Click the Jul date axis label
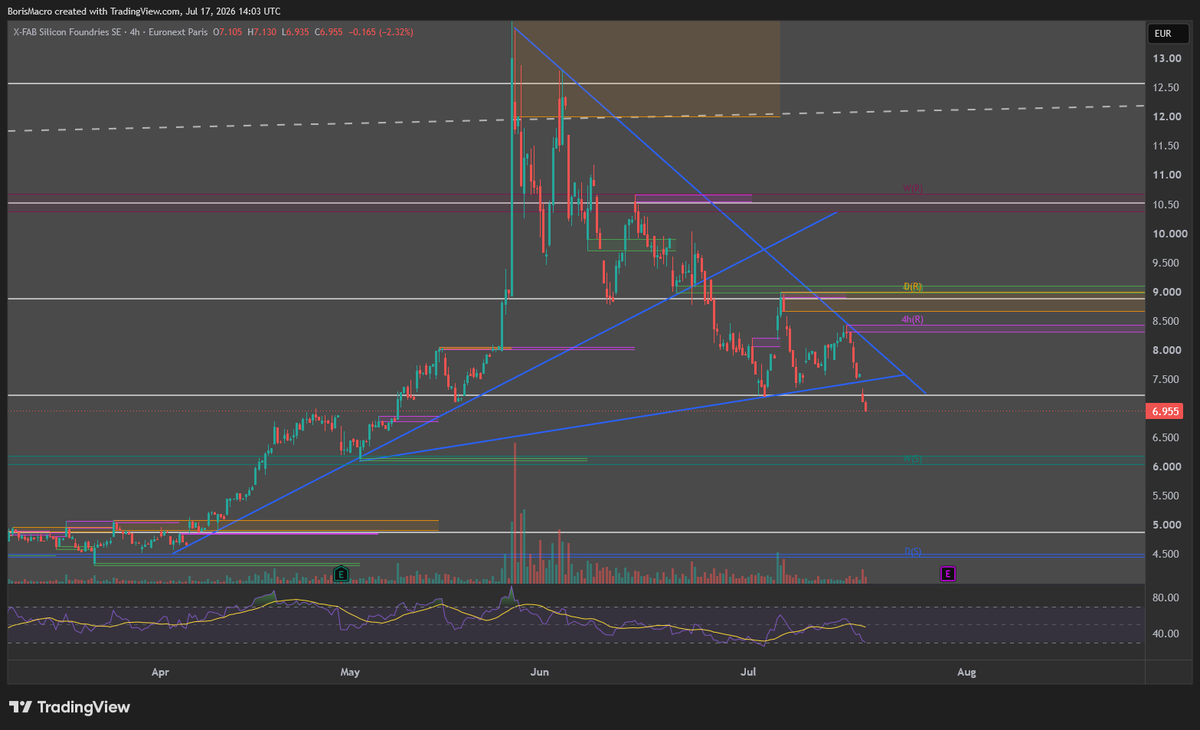This screenshot has width=1200, height=730. tap(750, 673)
